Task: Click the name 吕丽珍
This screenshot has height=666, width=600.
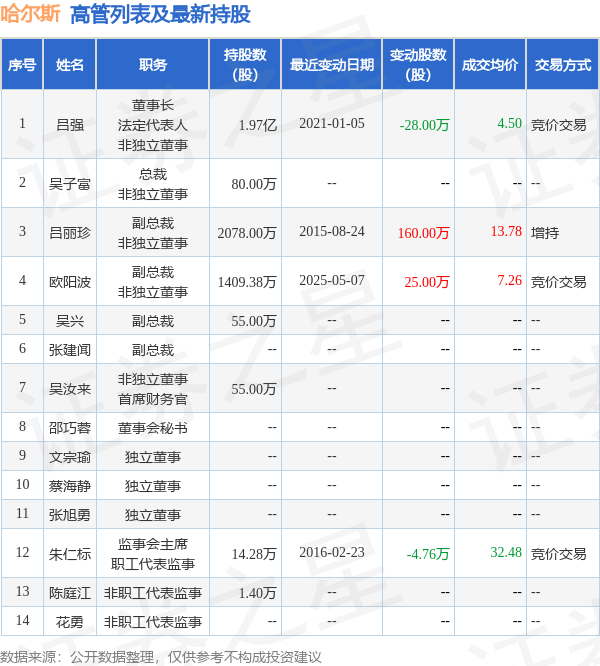Action: tap(70, 233)
